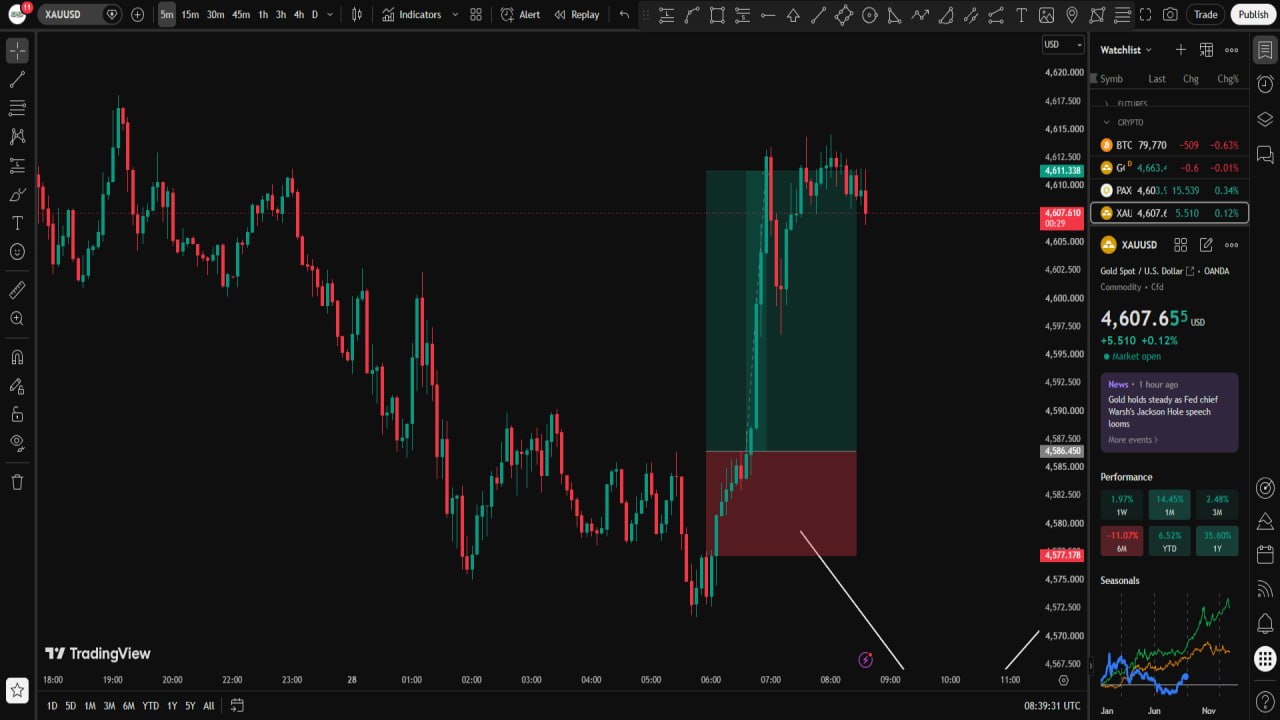Select the location pin tool in top toolbar
This screenshot has width=1280, height=720.
click(1072, 15)
